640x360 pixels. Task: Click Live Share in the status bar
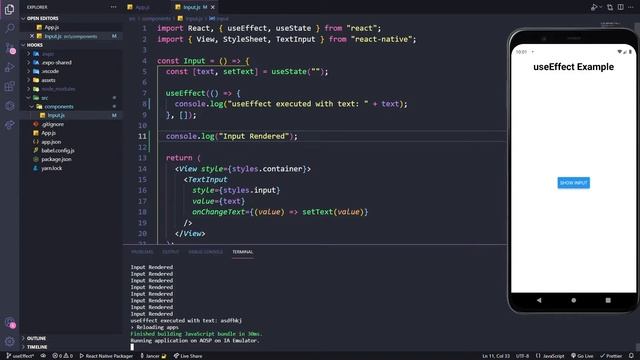click(x=188, y=356)
